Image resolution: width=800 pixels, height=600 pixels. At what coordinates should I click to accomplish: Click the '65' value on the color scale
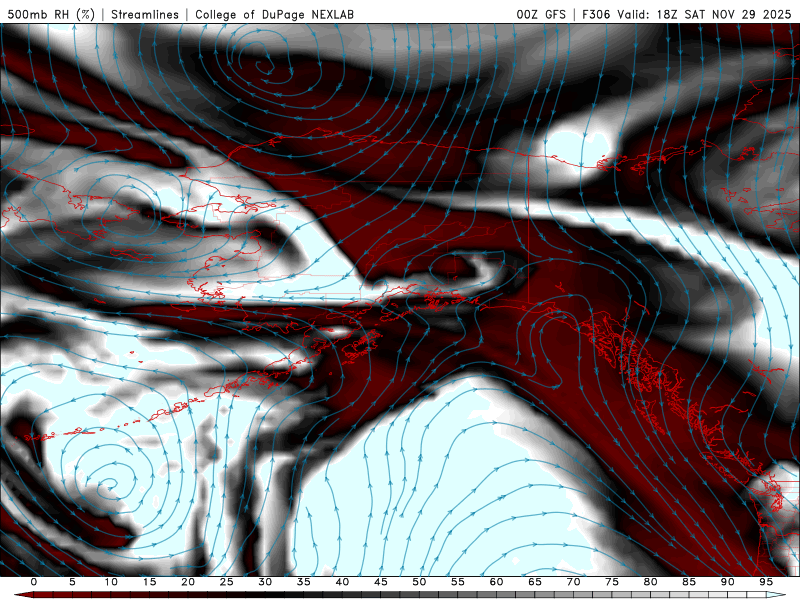pos(535,582)
